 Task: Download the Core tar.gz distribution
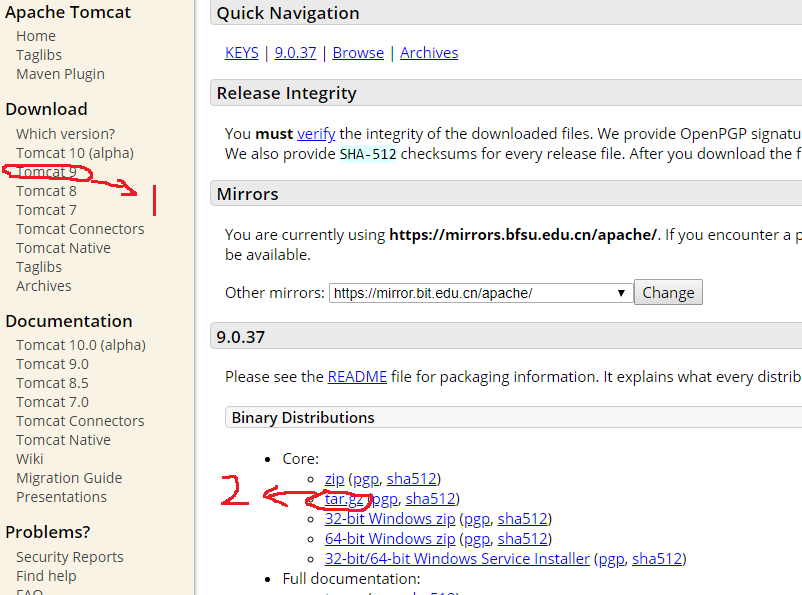click(x=344, y=499)
